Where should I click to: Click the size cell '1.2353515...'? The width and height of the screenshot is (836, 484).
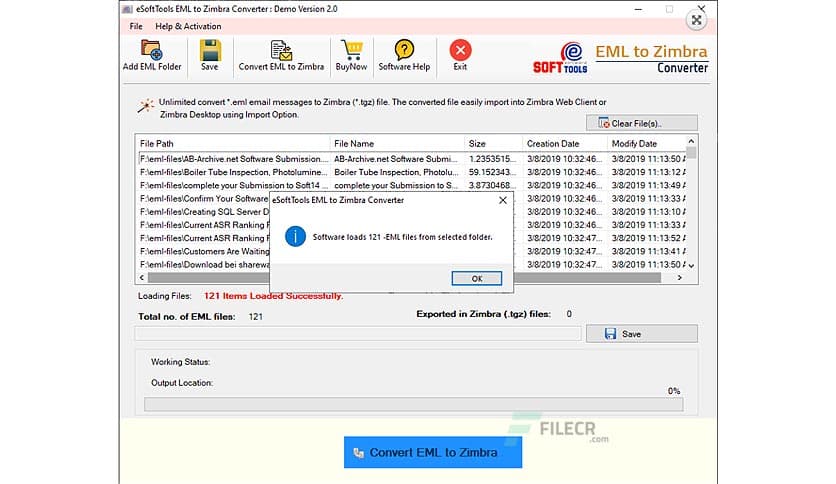(x=492, y=159)
